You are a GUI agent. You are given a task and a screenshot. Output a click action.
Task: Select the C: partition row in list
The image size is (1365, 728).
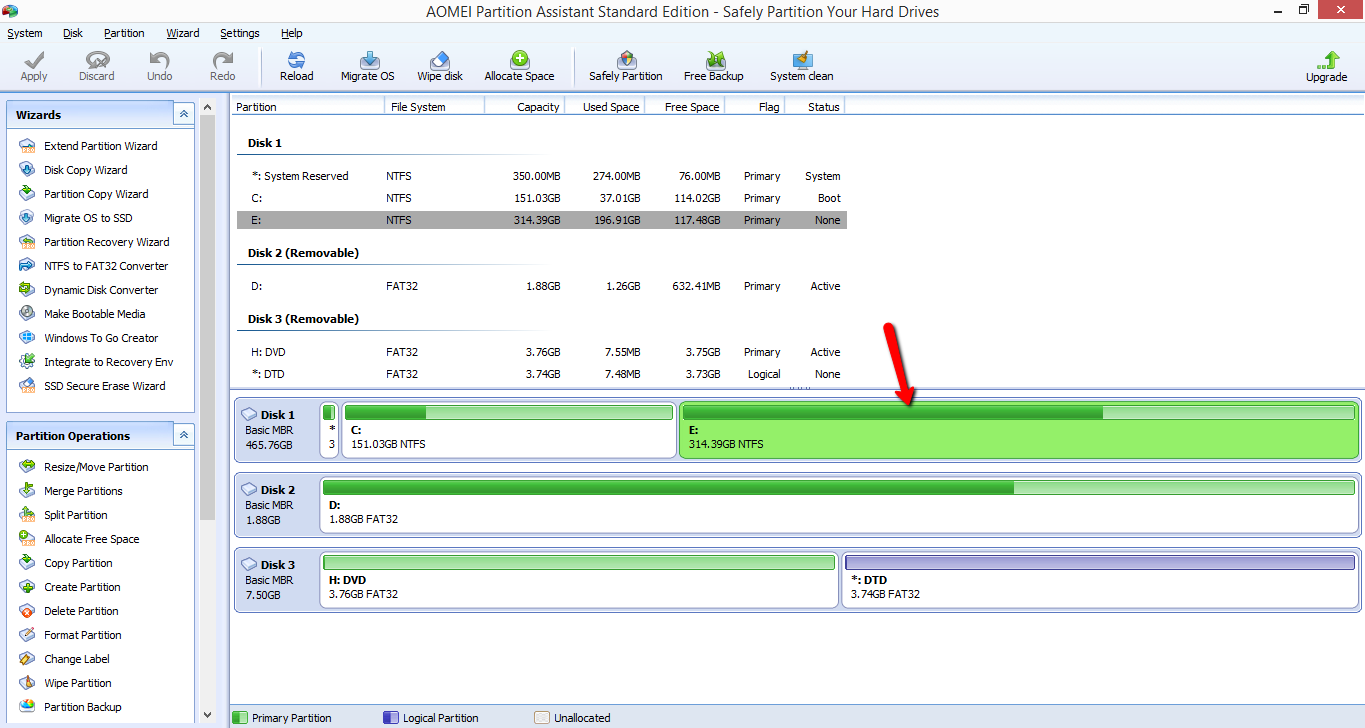[x=542, y=198]
